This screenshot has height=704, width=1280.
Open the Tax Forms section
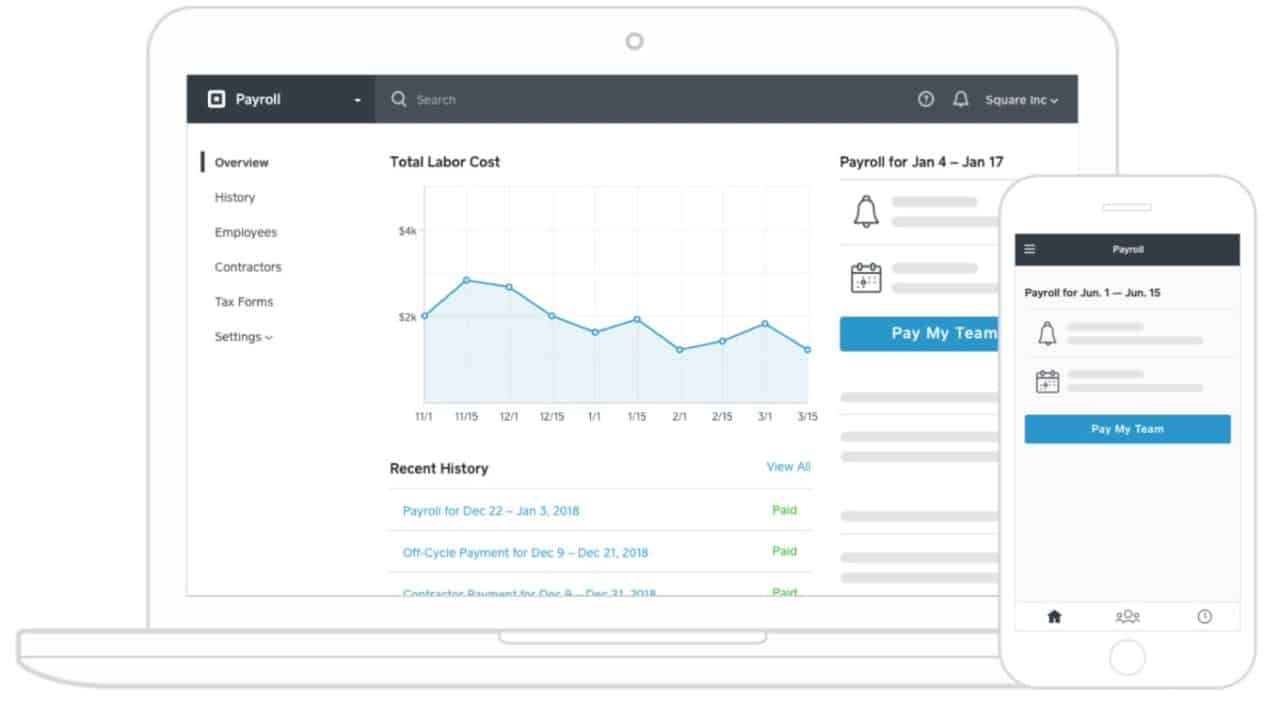tap(244, 301)
